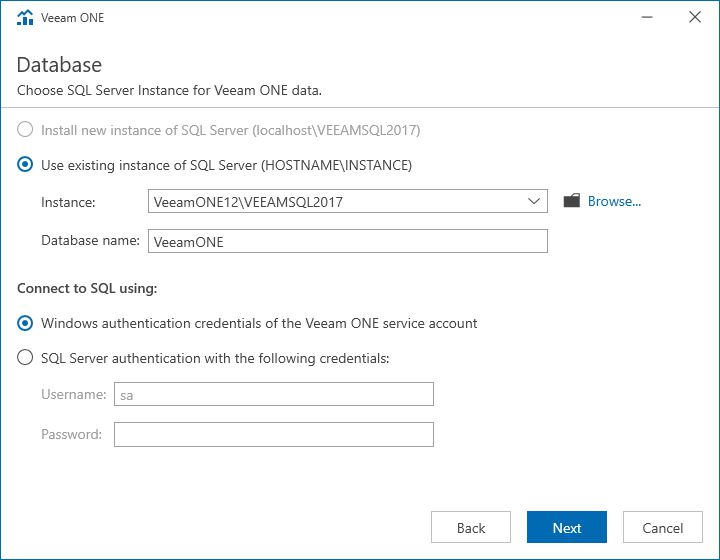Click the Connect to SQL using heading
Viewport: 720px width, 560px height.
tap(87, 288)
